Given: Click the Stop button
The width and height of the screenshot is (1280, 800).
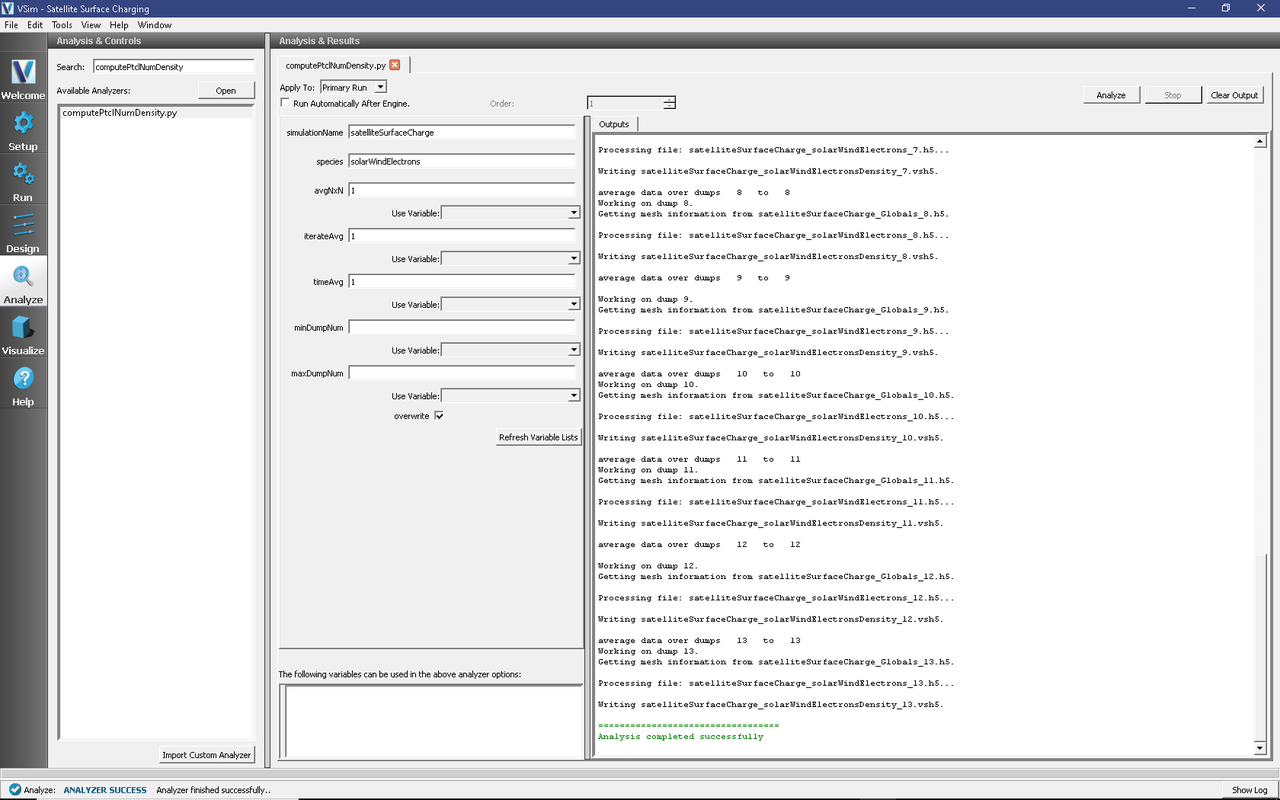Looking at the screenshot, I should (1173, 95).
